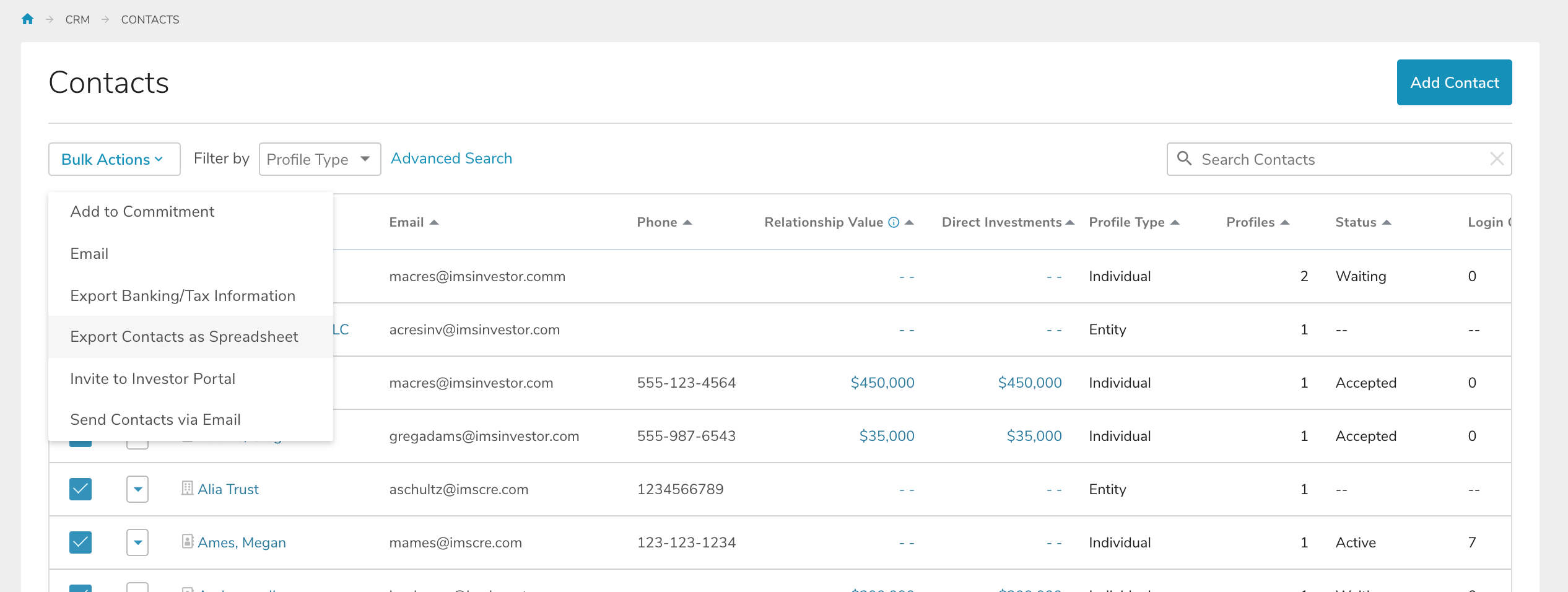Click the $450,000 Relationship Value link
Viewport: 1568px width, 592px height.
point(884,382)
